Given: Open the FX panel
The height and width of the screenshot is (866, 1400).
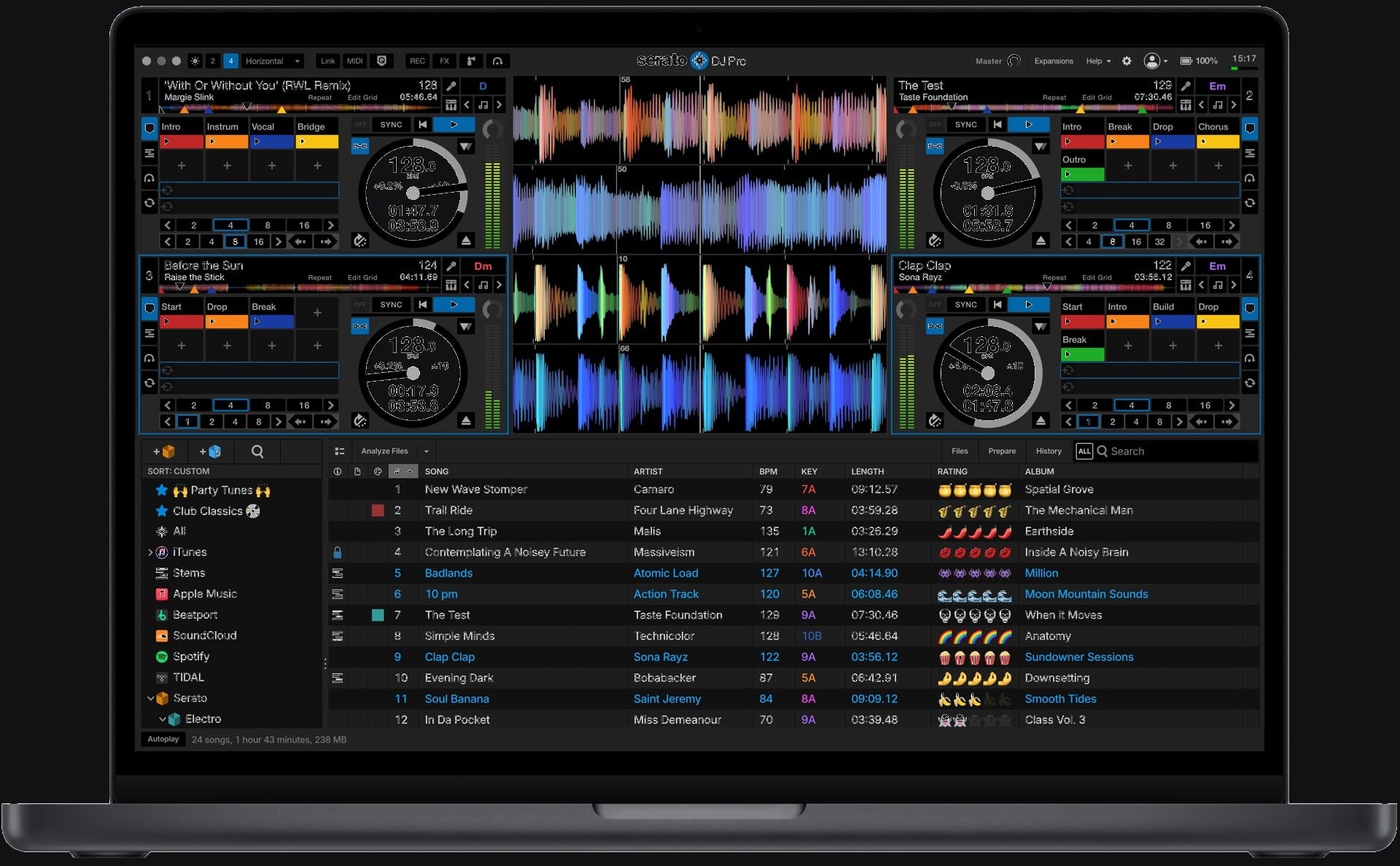Looking at the screenshot, I should coord(444,61).
